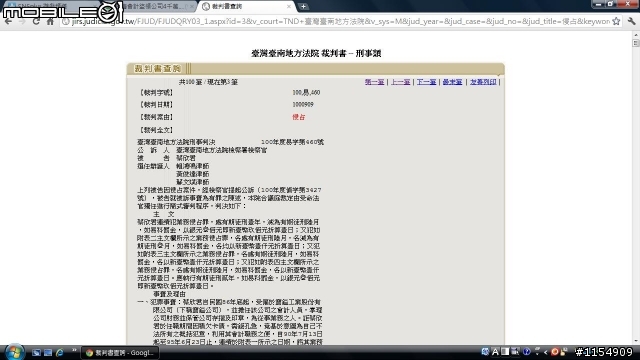This screenshot has height=360, width=640.
Task: Click the language bar help question icon
Action: 527,352
